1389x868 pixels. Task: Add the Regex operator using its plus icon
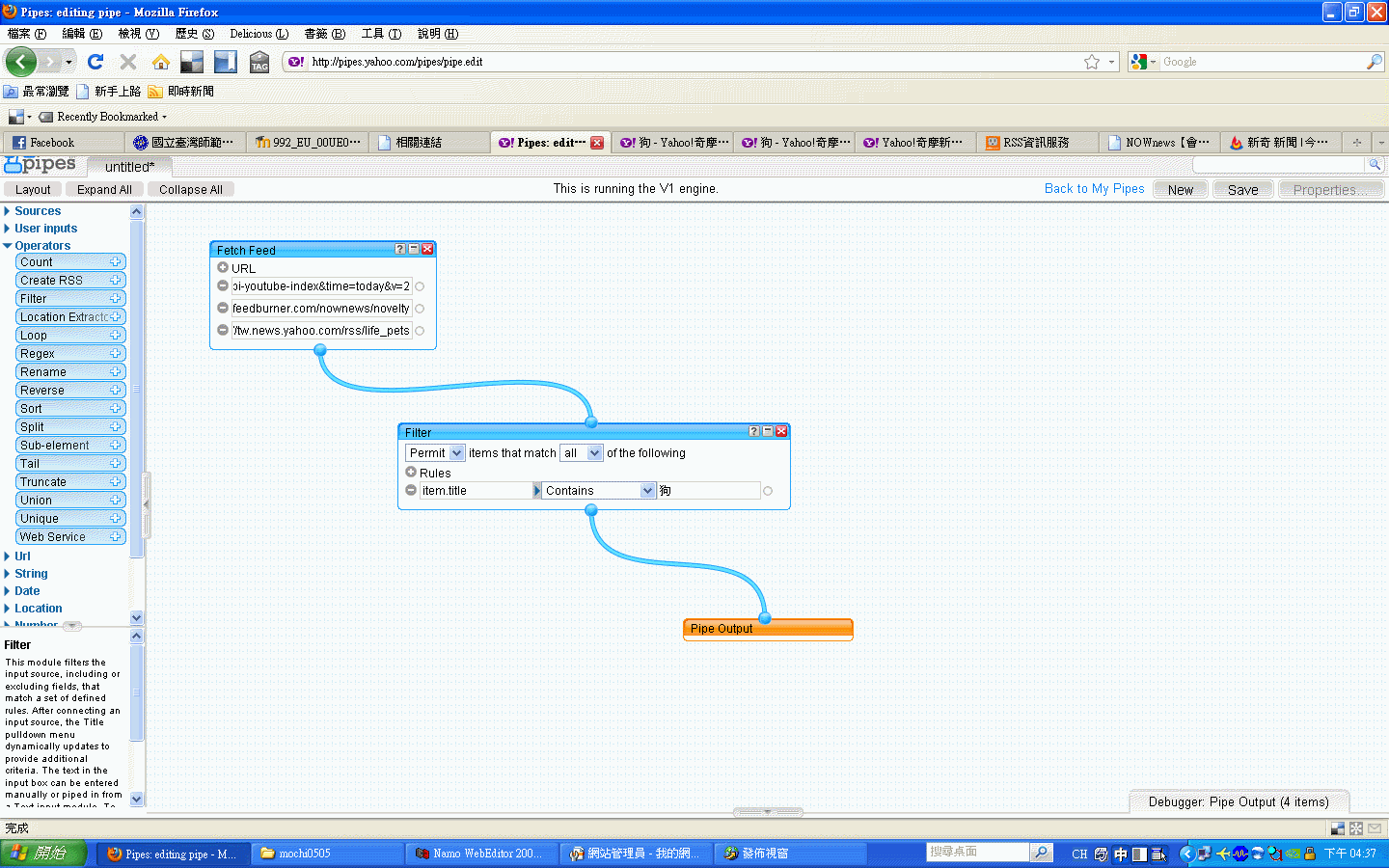pyautogui.click(x=115, y=353)
